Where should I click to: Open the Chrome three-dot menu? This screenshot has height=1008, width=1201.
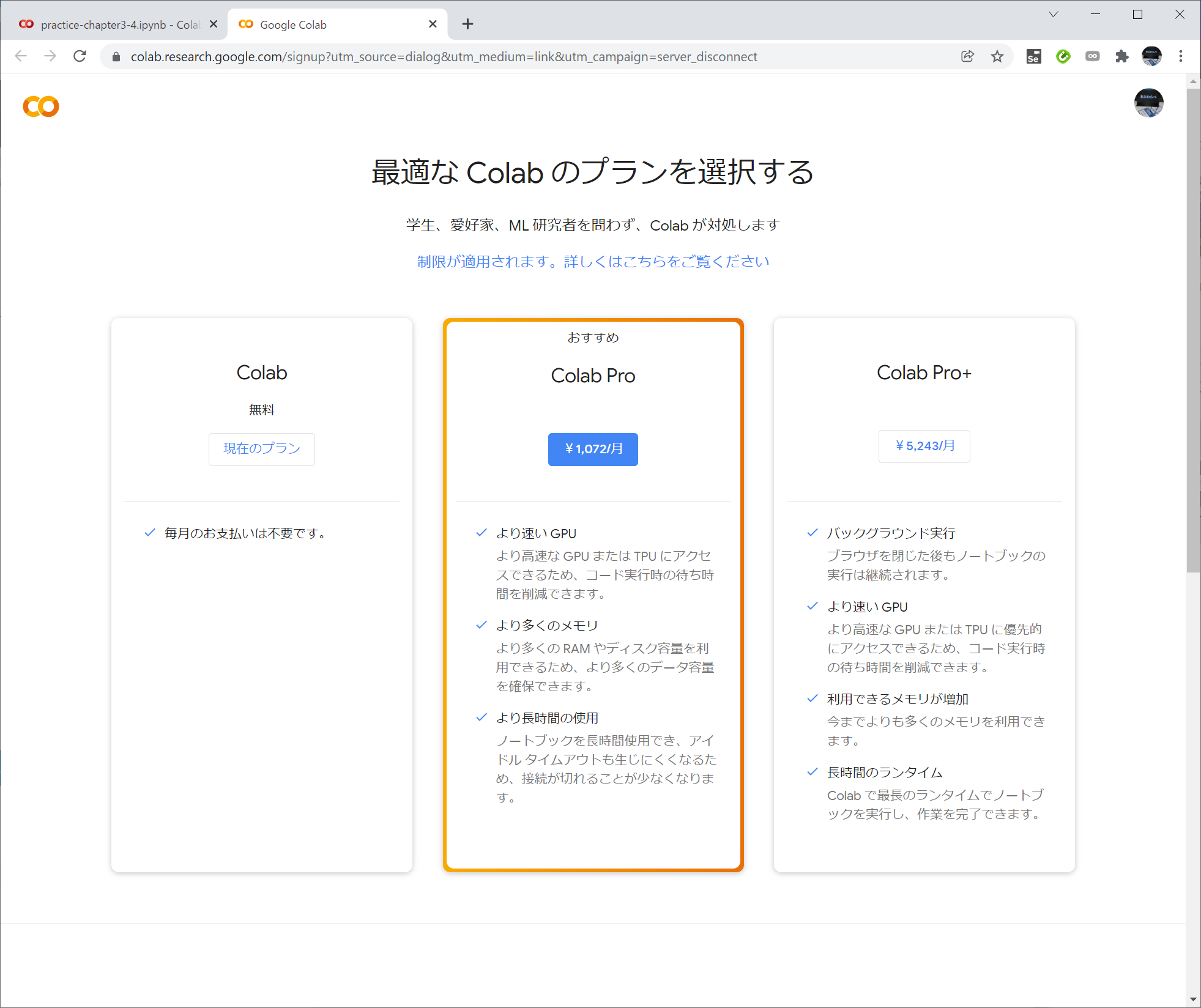(x=1181, y=57)
